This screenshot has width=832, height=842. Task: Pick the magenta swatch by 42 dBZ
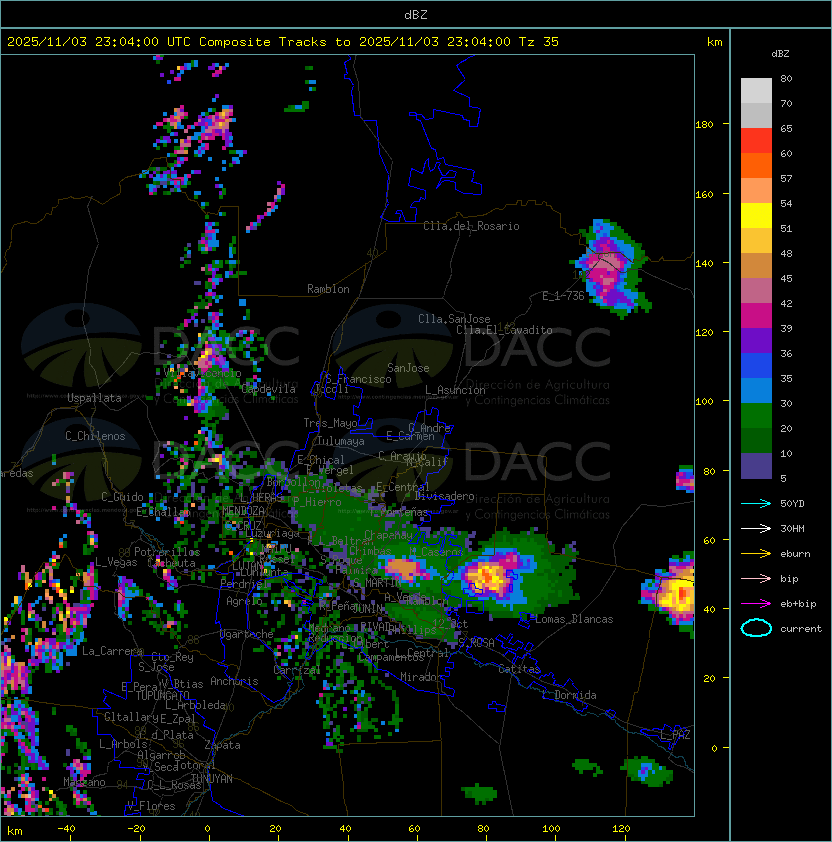click(756, 316)
